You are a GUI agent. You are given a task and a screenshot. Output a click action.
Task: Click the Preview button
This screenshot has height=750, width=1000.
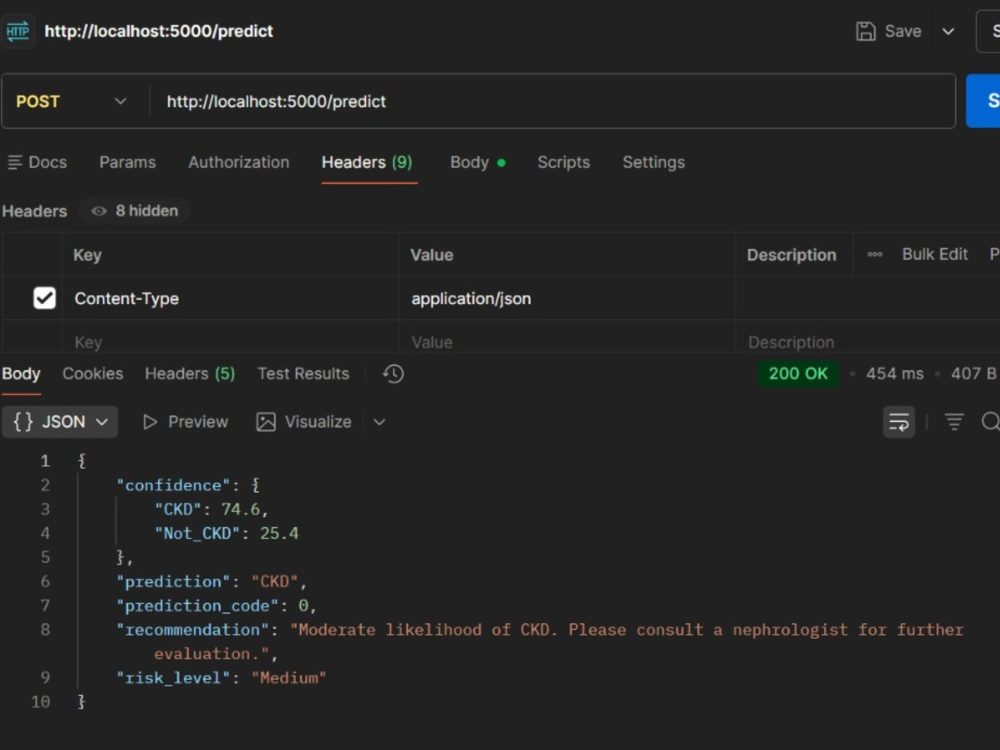(186, 422)
